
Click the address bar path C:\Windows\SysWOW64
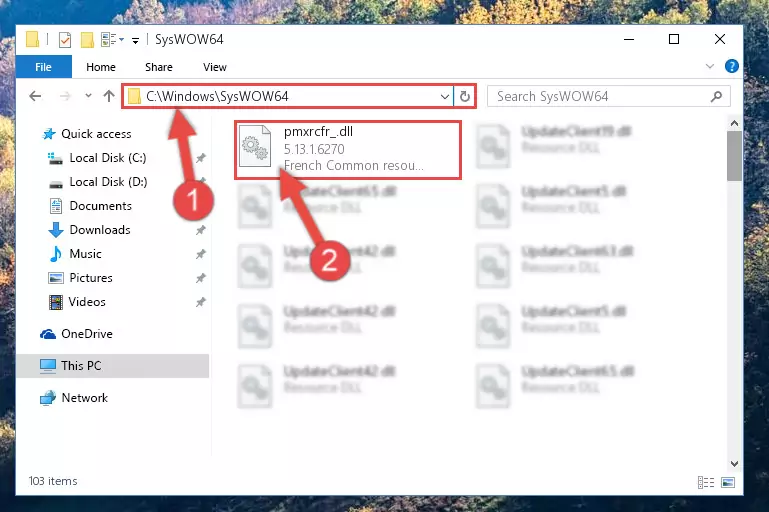coord(217,96)
